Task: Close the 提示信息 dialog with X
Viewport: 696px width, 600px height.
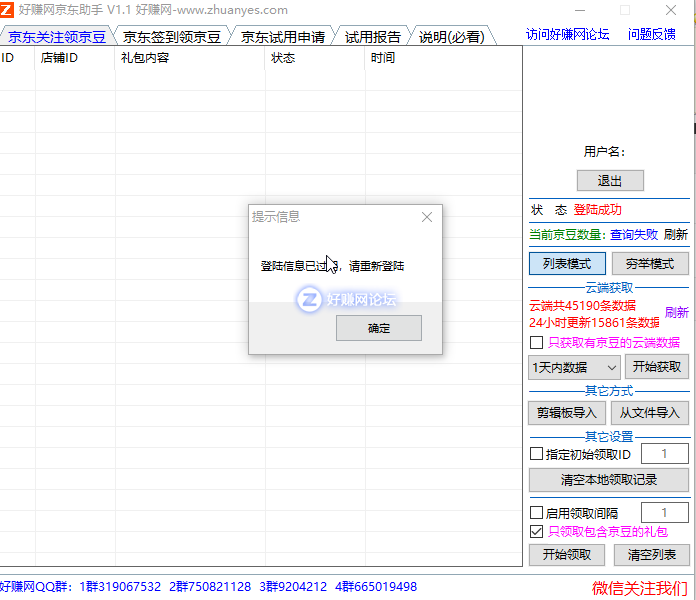Action: [427, 217]
